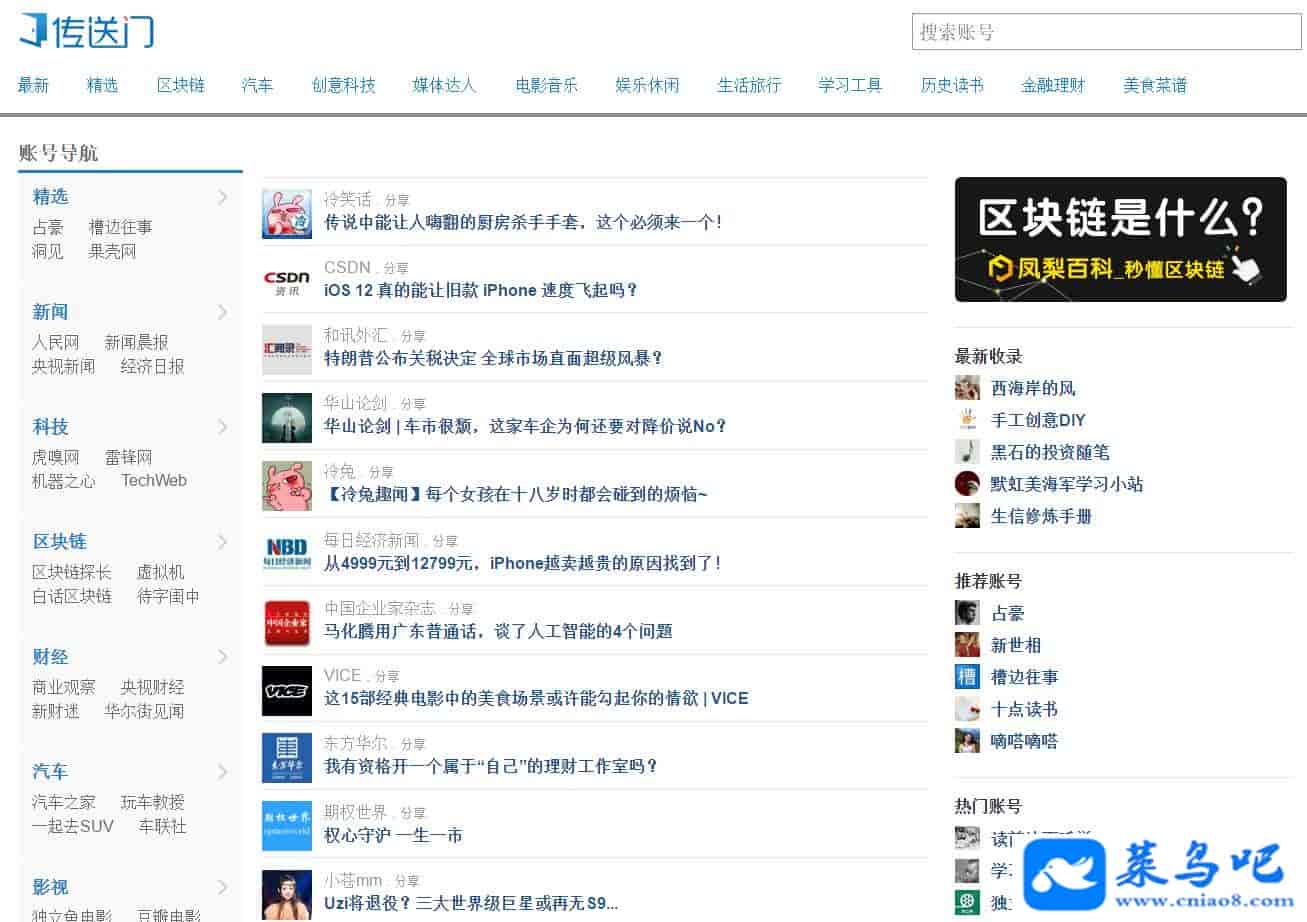This screenshot has height=922, width=1307.
Task: Open 果壳网 under the 精选 section
Action: [x=112, y=251]
